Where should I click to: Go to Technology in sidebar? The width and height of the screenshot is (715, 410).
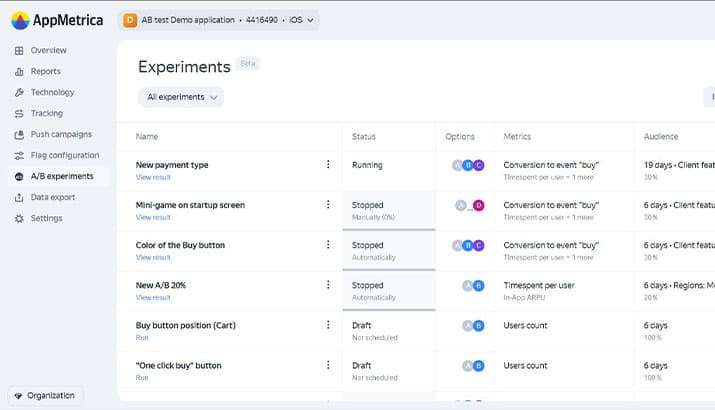52,92
